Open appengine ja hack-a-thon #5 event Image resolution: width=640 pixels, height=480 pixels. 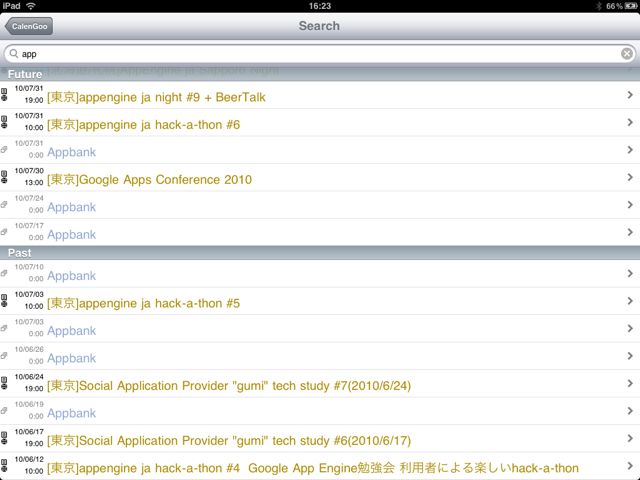coord(320,301)
